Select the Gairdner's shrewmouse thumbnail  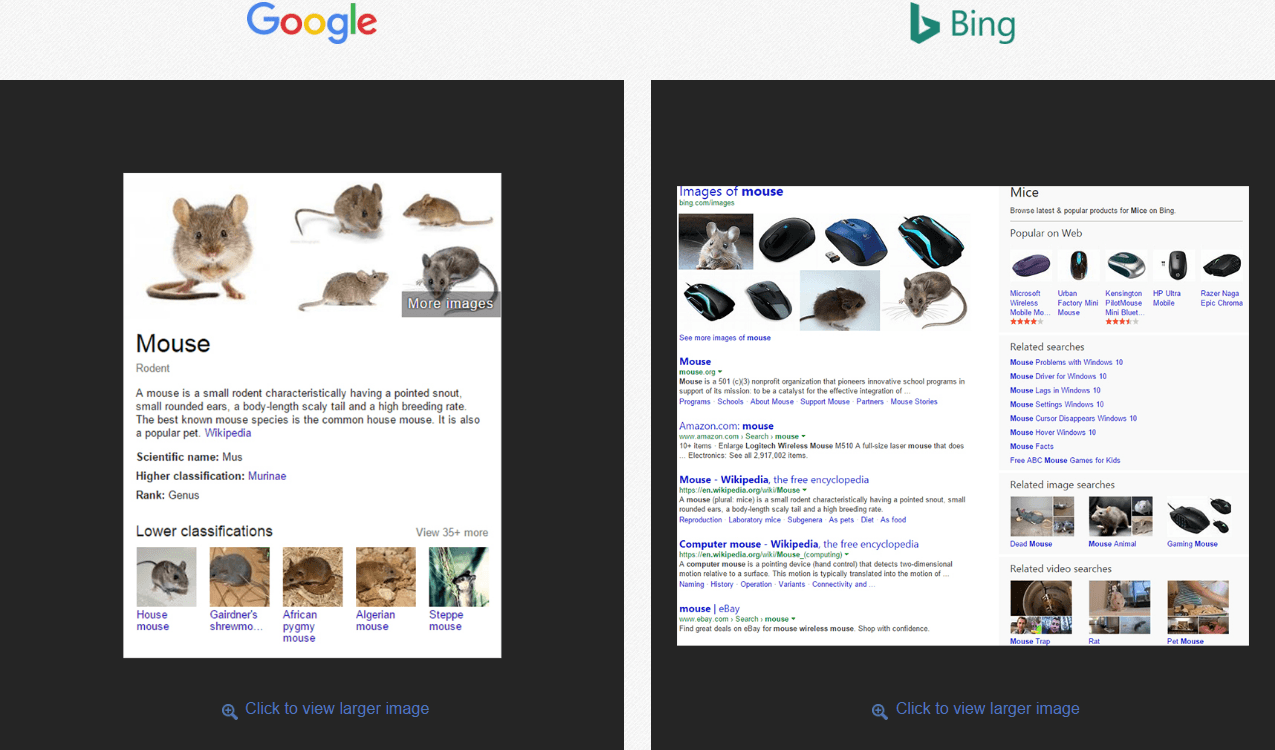pyautogui.click(x=239, y=577)
